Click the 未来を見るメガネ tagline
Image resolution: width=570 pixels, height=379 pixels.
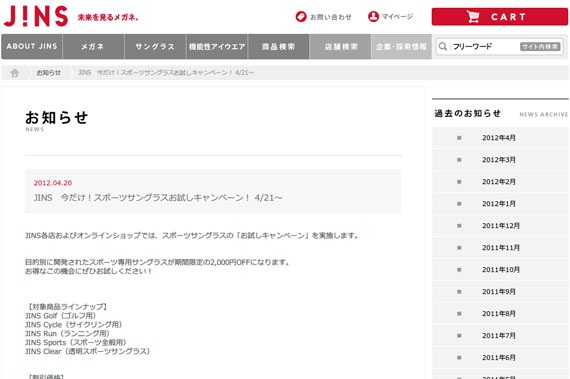[x=108, y=17]
